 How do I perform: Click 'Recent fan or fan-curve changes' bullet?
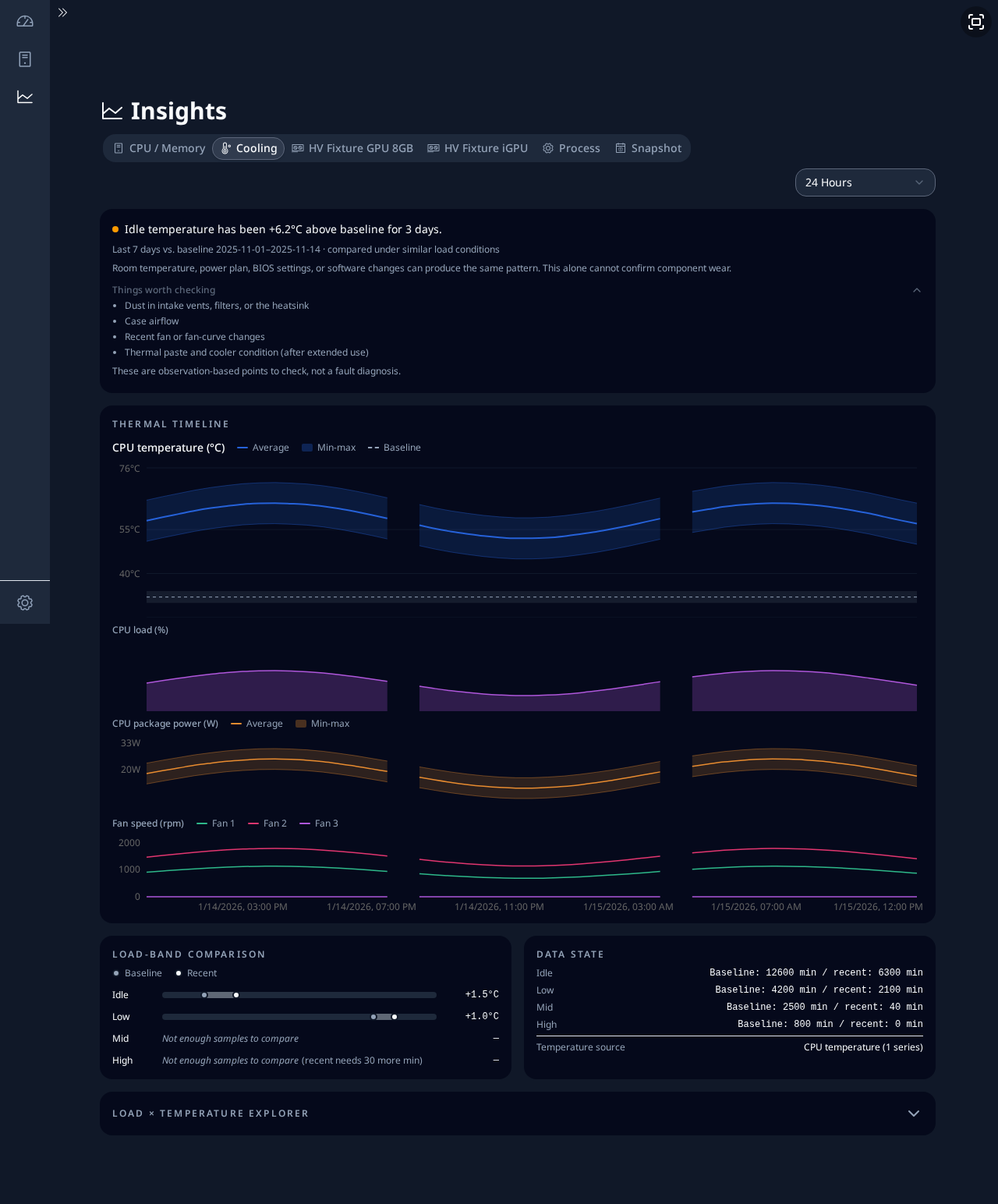[195, 337]
